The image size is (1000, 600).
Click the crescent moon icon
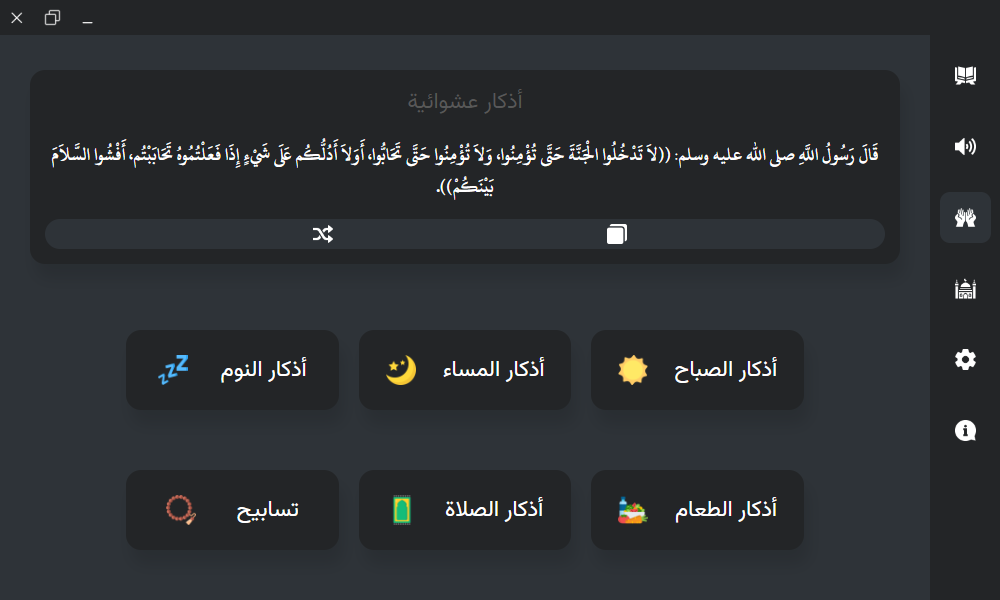coord(401,370)
